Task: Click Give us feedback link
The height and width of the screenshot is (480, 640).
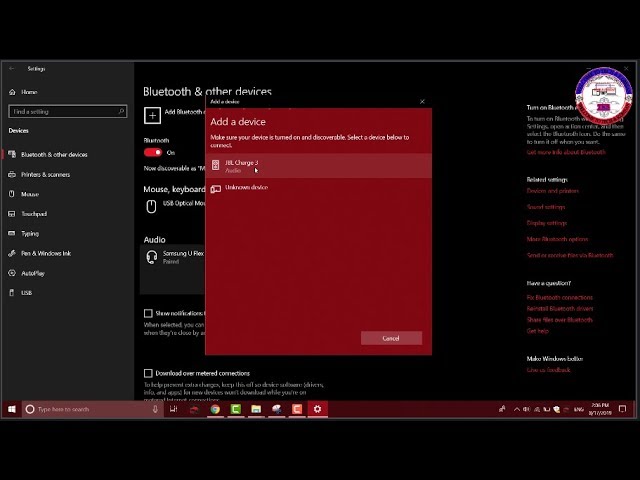Action: click(x=548, y=370)
